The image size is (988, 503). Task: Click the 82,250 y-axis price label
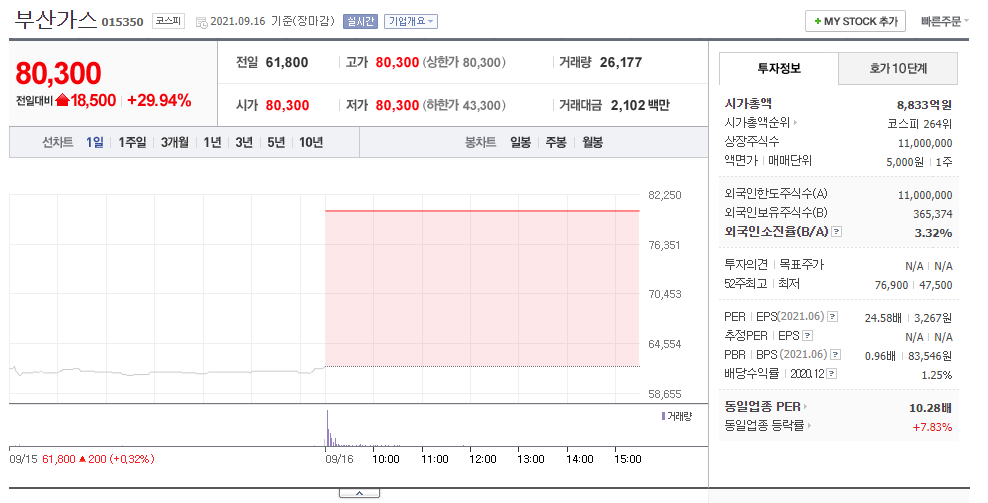tap(665, 195)
